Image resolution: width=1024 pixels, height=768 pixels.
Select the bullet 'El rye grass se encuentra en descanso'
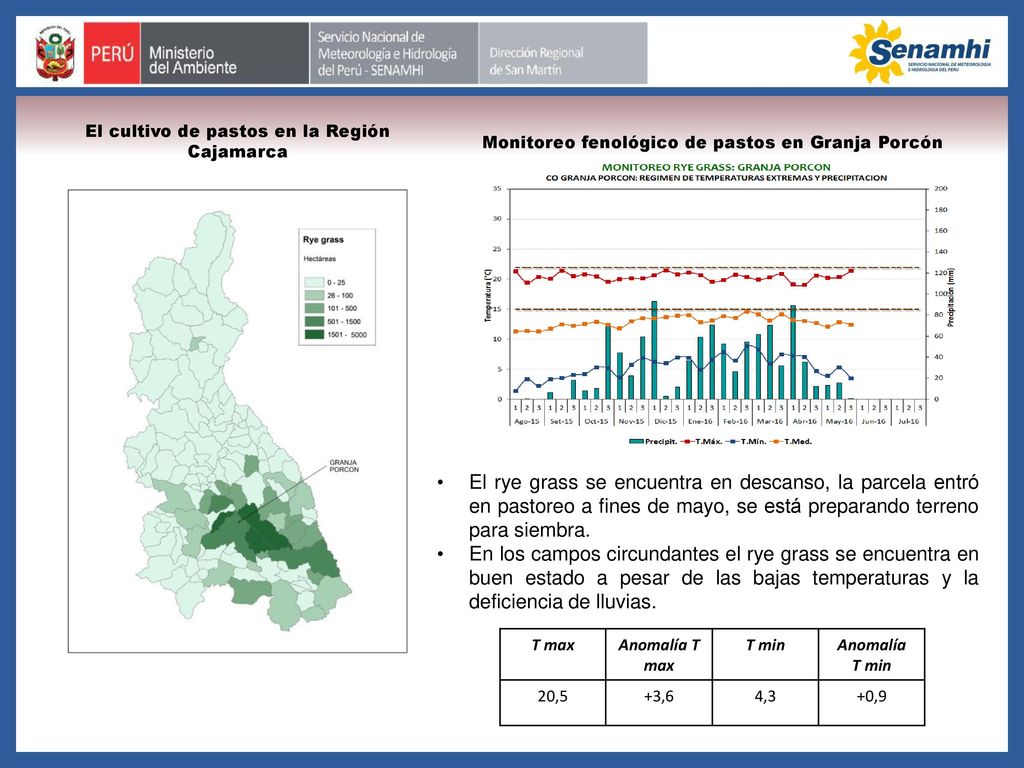pyautogui.click(x=724, y=505)
